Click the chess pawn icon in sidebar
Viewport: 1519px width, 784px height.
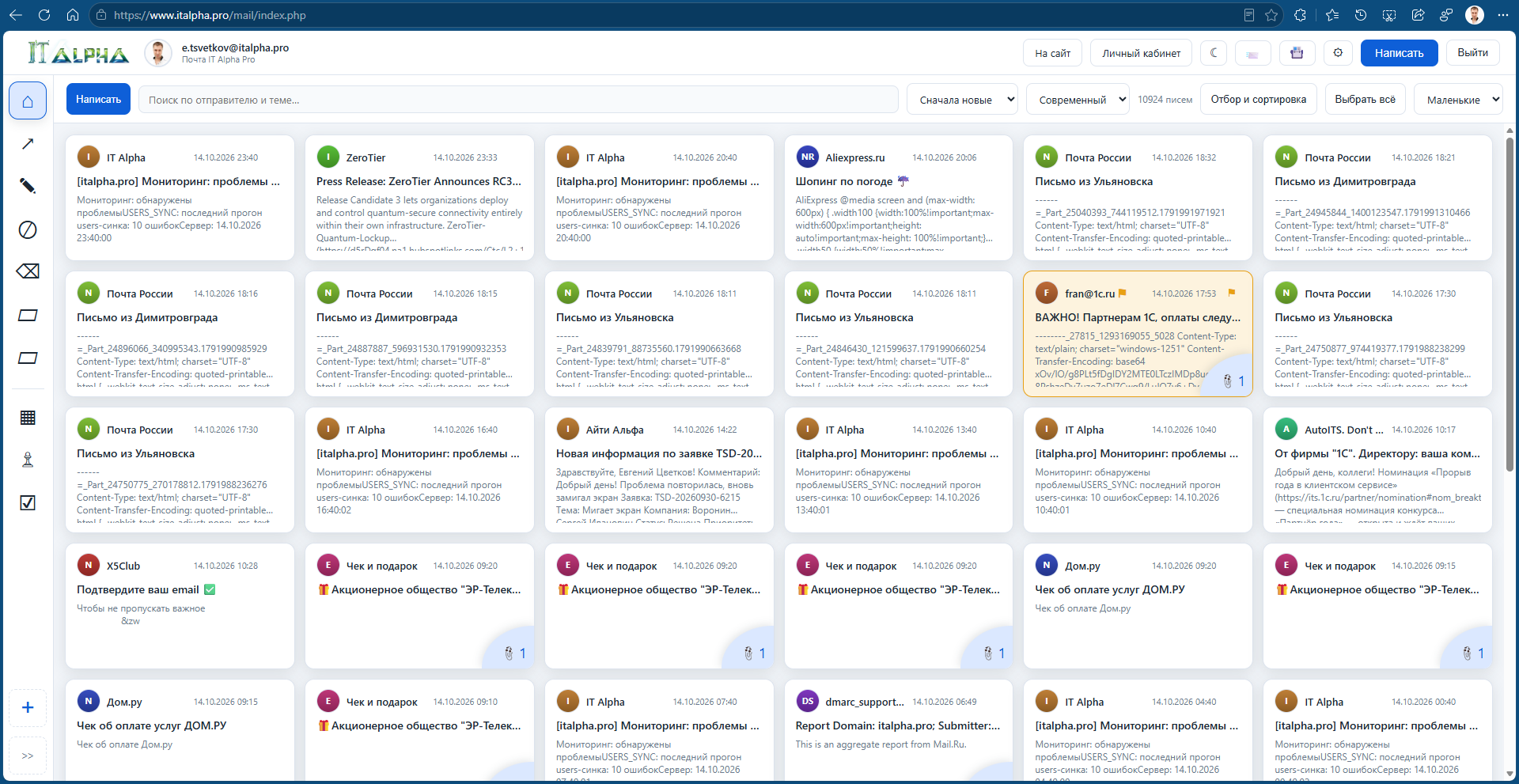click(x=28, y=460)
